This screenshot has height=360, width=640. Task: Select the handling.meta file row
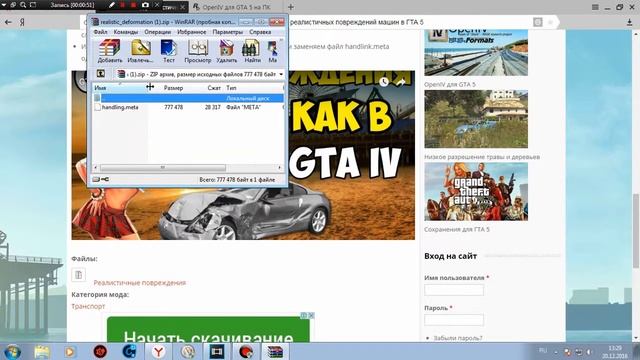pos(188,107)
